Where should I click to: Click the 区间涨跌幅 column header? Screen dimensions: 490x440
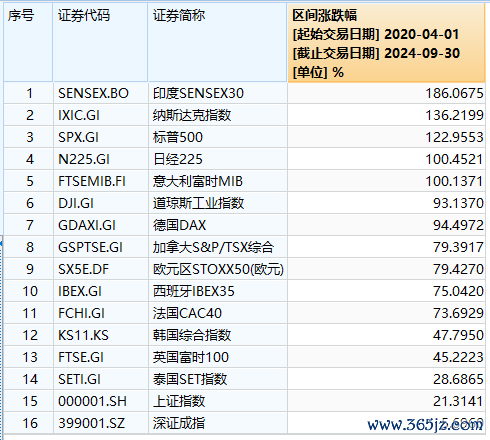(386, 42)
